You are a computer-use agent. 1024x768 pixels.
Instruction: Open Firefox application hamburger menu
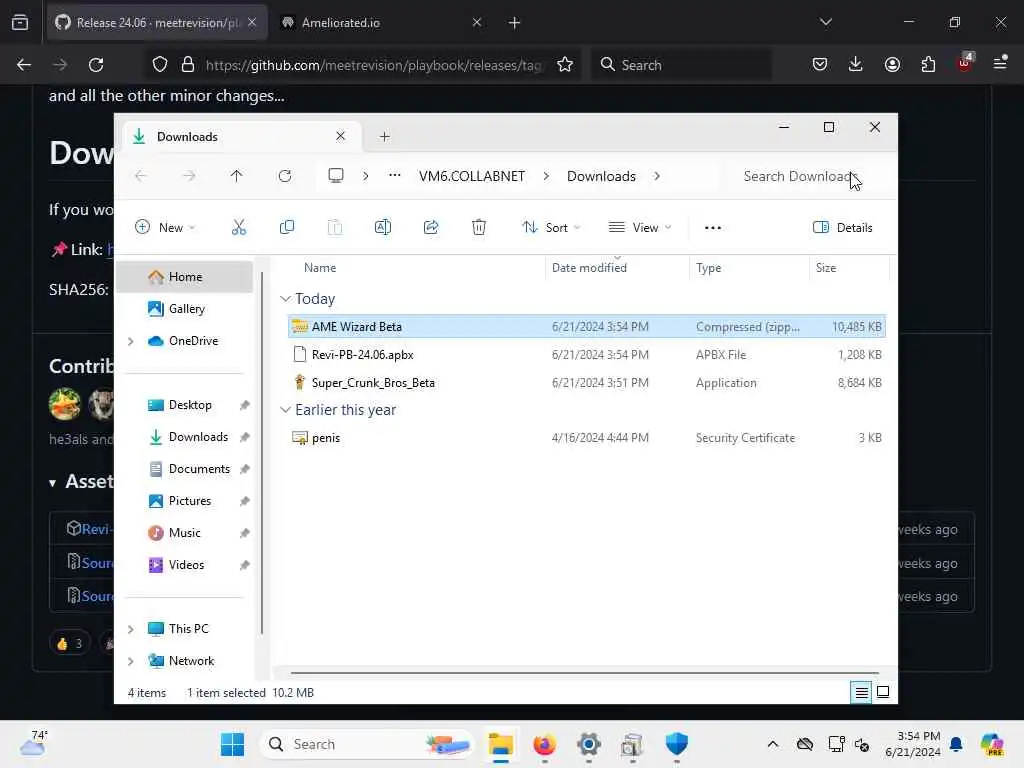tap(1000, 64)
